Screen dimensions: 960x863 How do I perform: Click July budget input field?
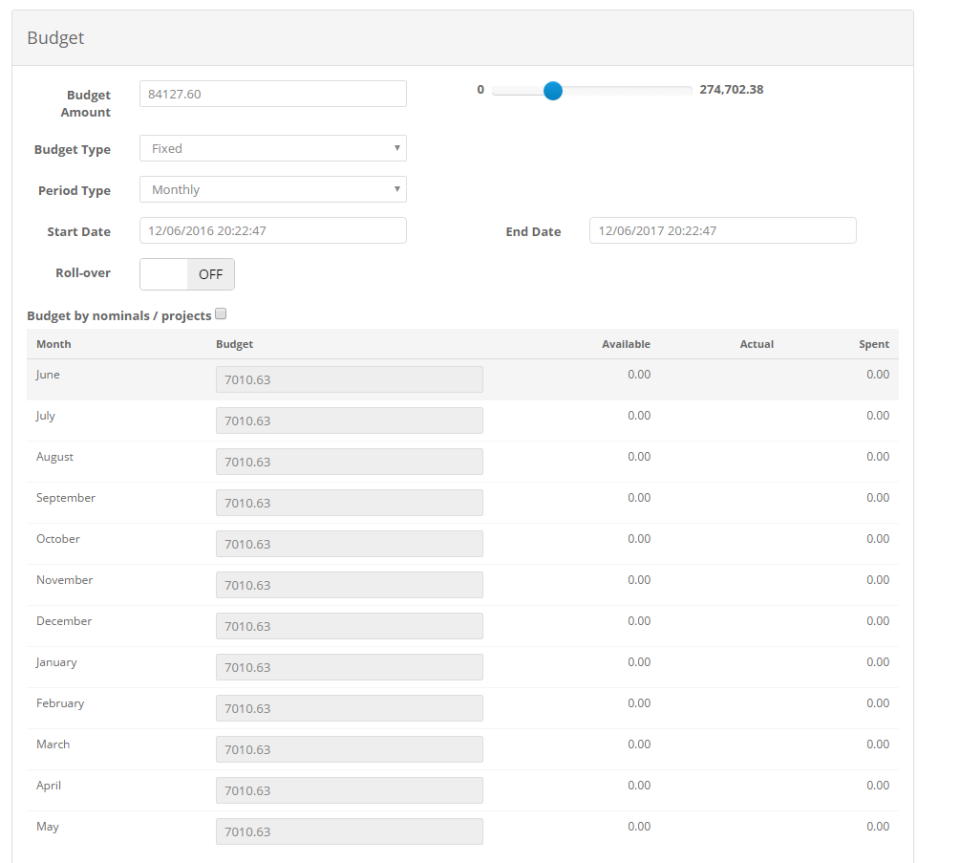tap(349, 420)
